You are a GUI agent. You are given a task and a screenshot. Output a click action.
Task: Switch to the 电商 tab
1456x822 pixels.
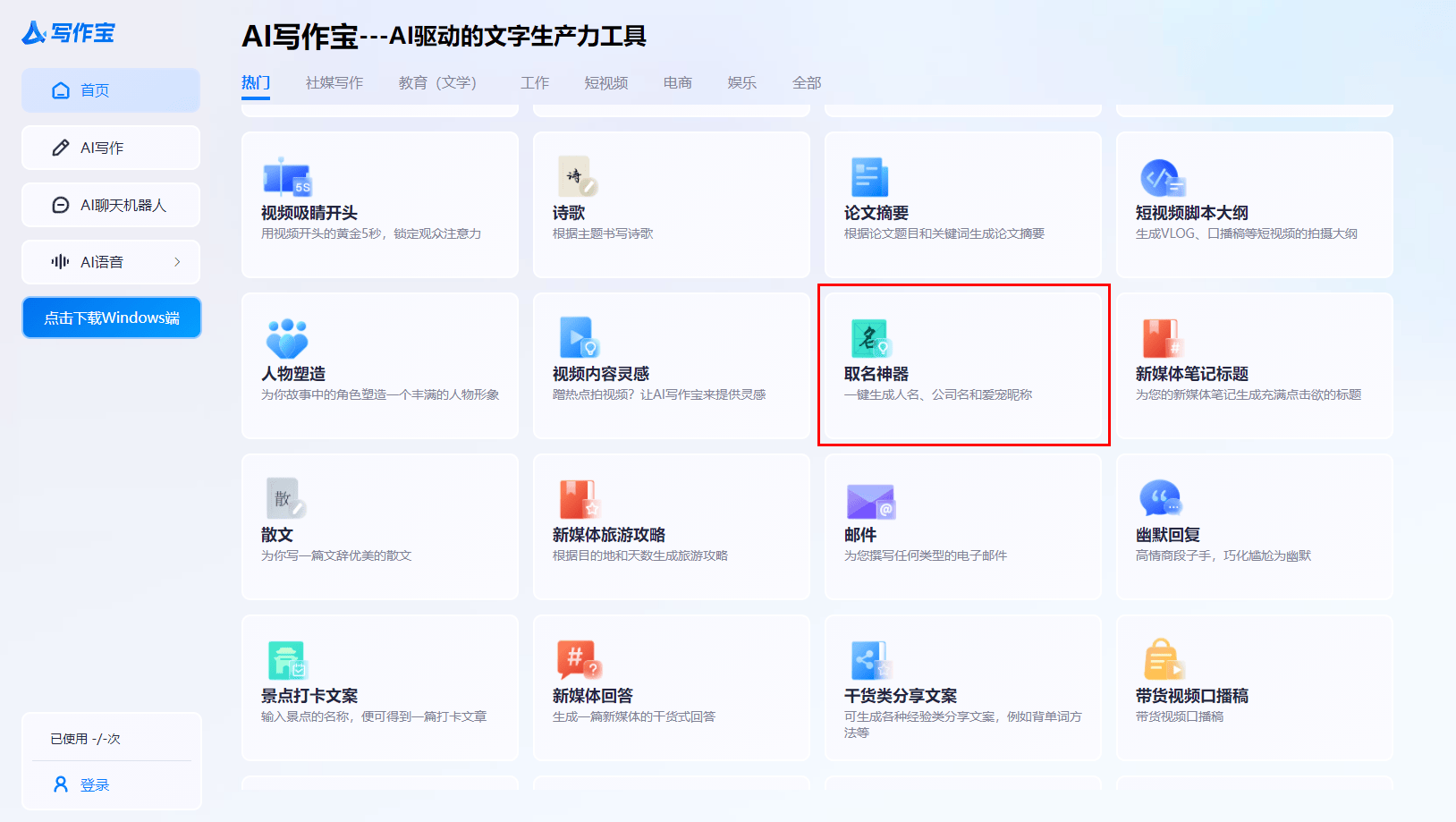coord(677,82)
